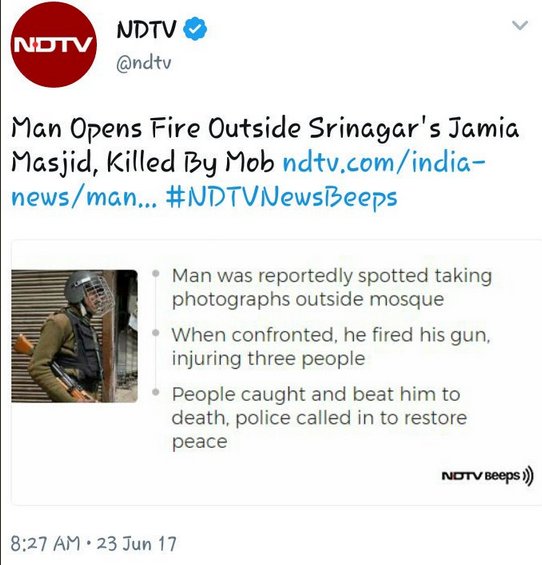Image resolution: width=542 pixels, height=565 pixels.
Task: Click the tweet headline text
Action: coord(265,145)
